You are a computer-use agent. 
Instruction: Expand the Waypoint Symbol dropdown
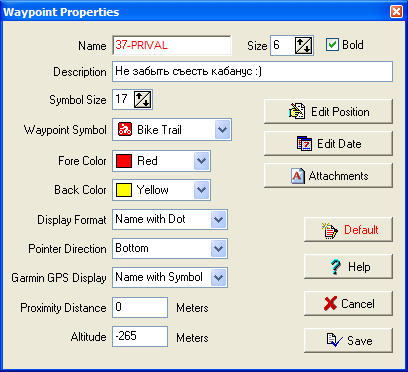tap(222, 129)
